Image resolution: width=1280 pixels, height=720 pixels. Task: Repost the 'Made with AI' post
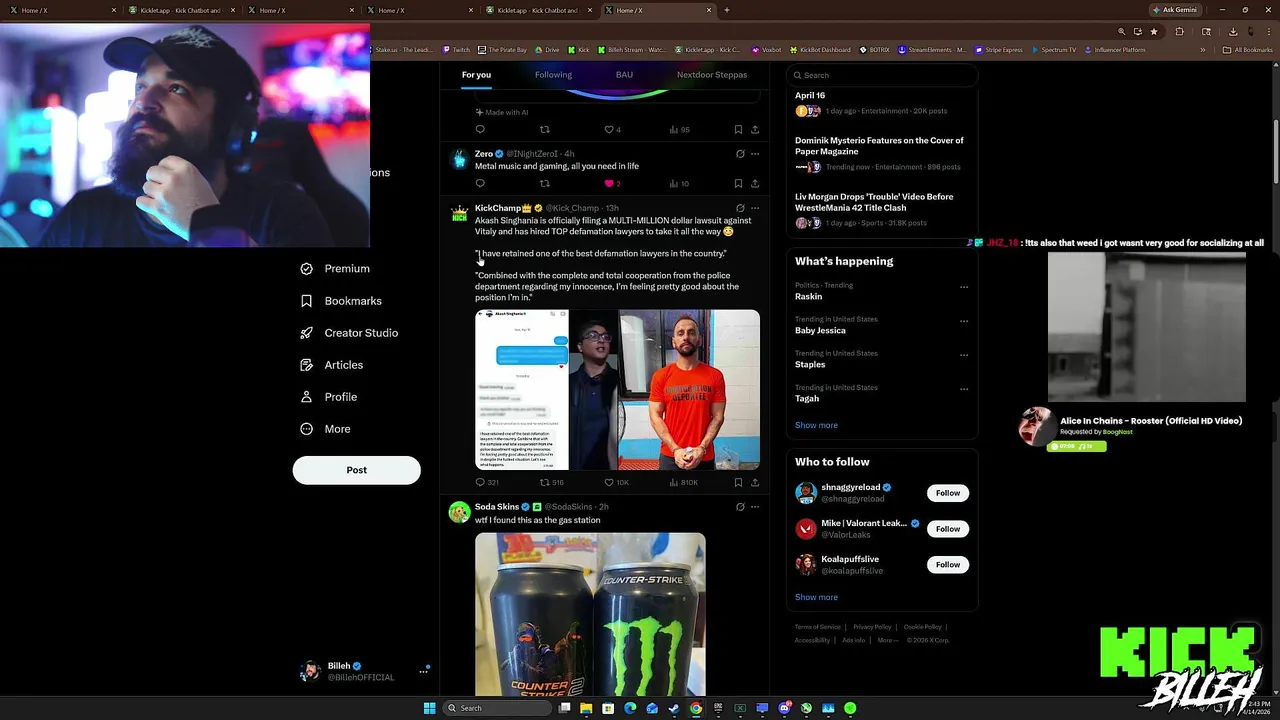click(x=545, y=129)
